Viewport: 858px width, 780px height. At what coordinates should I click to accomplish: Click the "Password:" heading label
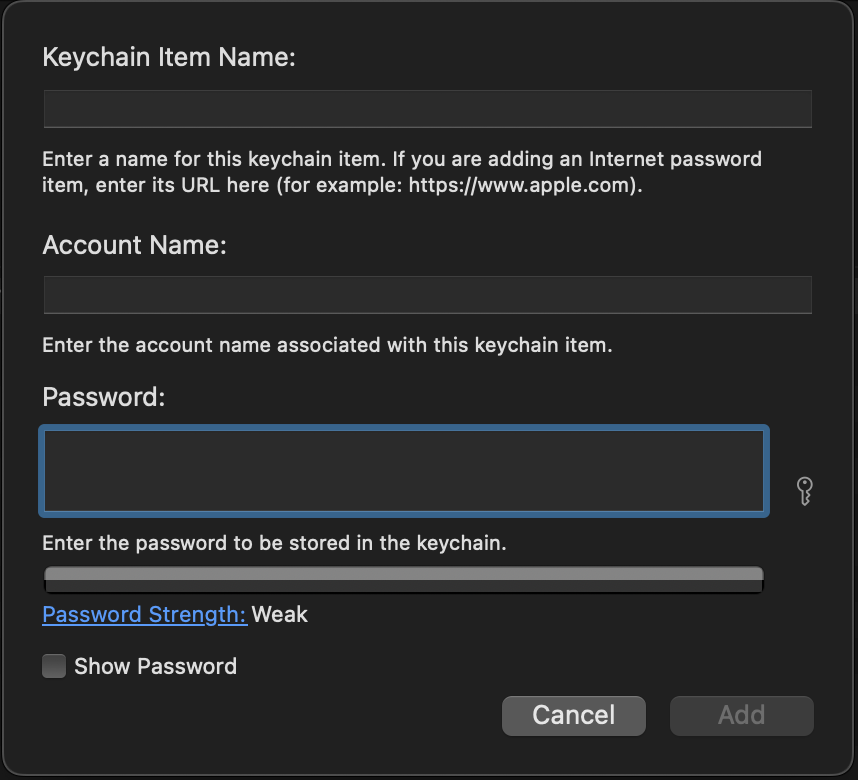coord(103,397)
